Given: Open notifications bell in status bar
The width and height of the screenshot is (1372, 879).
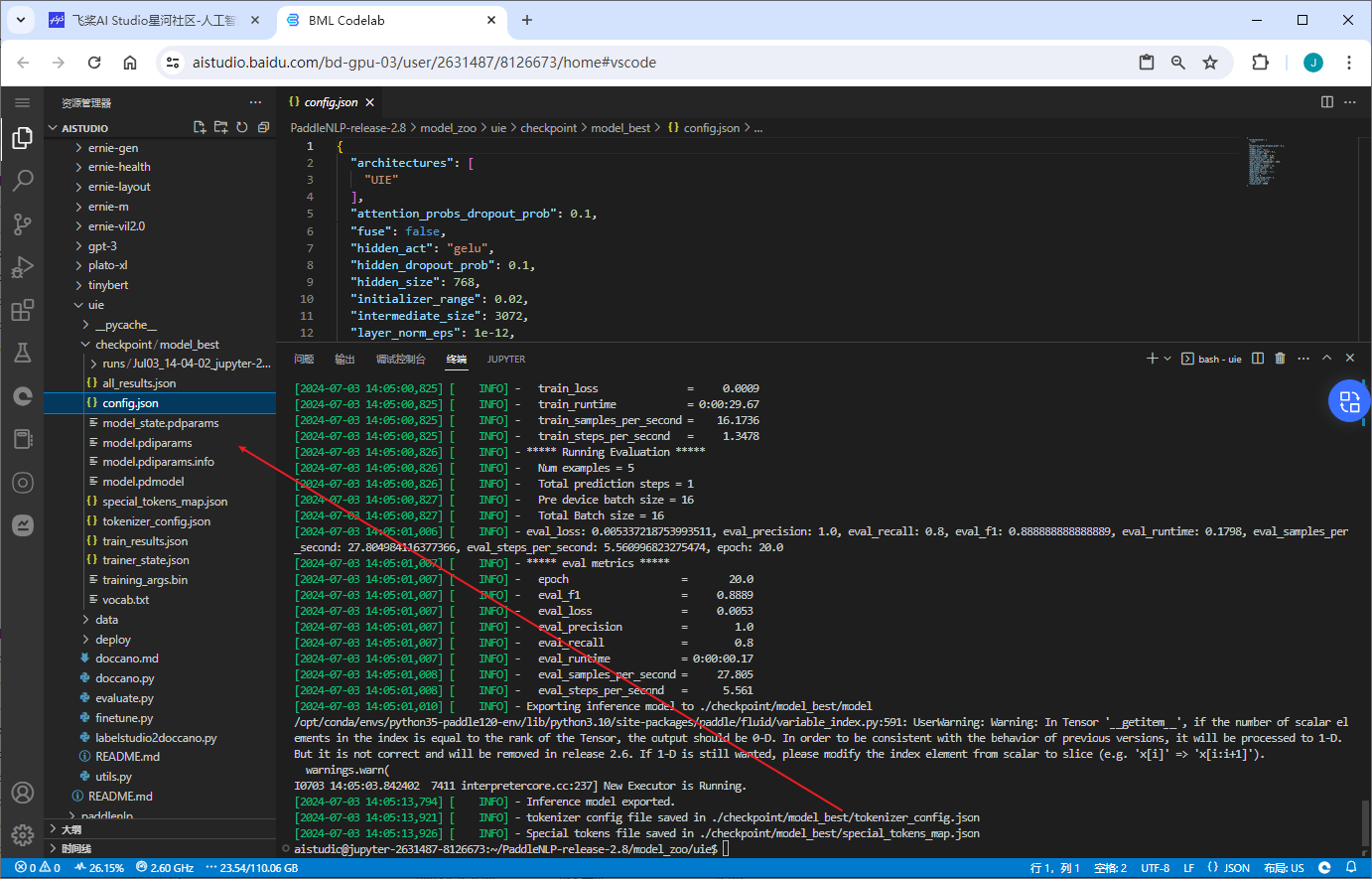Looking at the screenshot, I should pos(1351,868).
